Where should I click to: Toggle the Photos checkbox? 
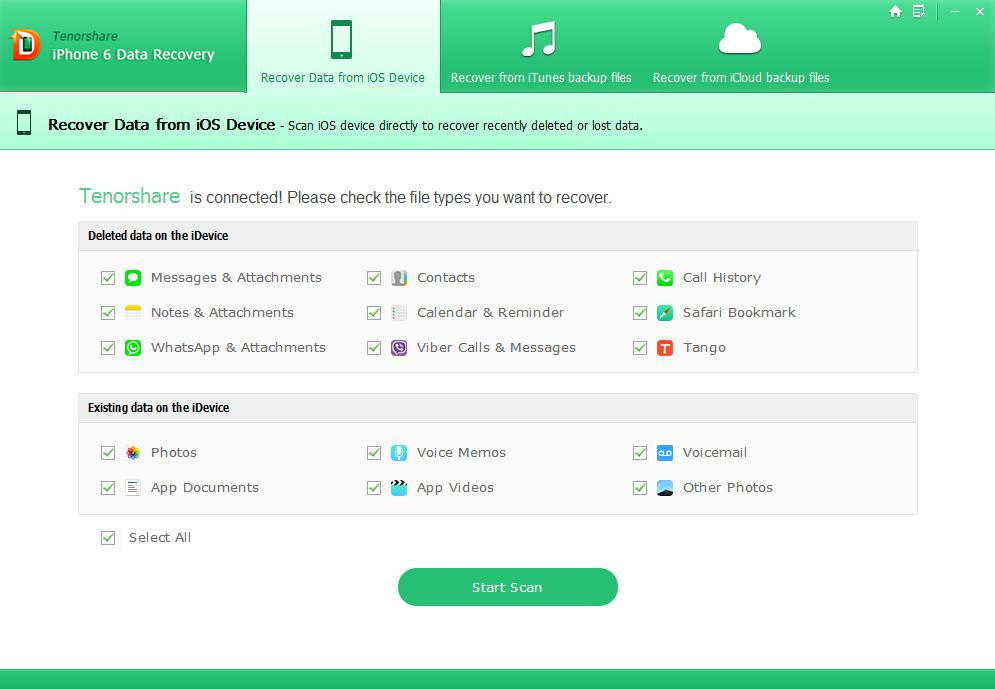pos(108,452)
